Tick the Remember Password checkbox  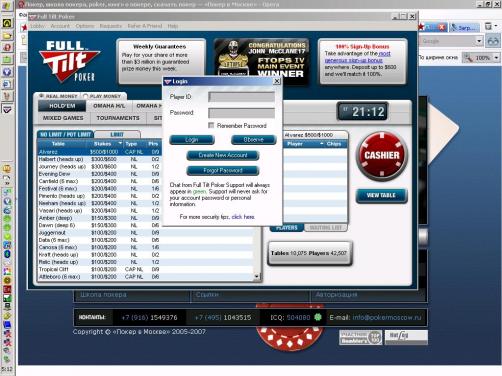pyautogui.click(x=211, y=125)
